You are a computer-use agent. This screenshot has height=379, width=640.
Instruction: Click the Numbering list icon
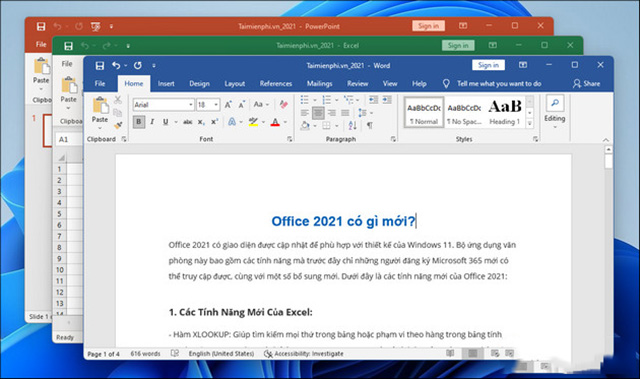coord(327,100)
